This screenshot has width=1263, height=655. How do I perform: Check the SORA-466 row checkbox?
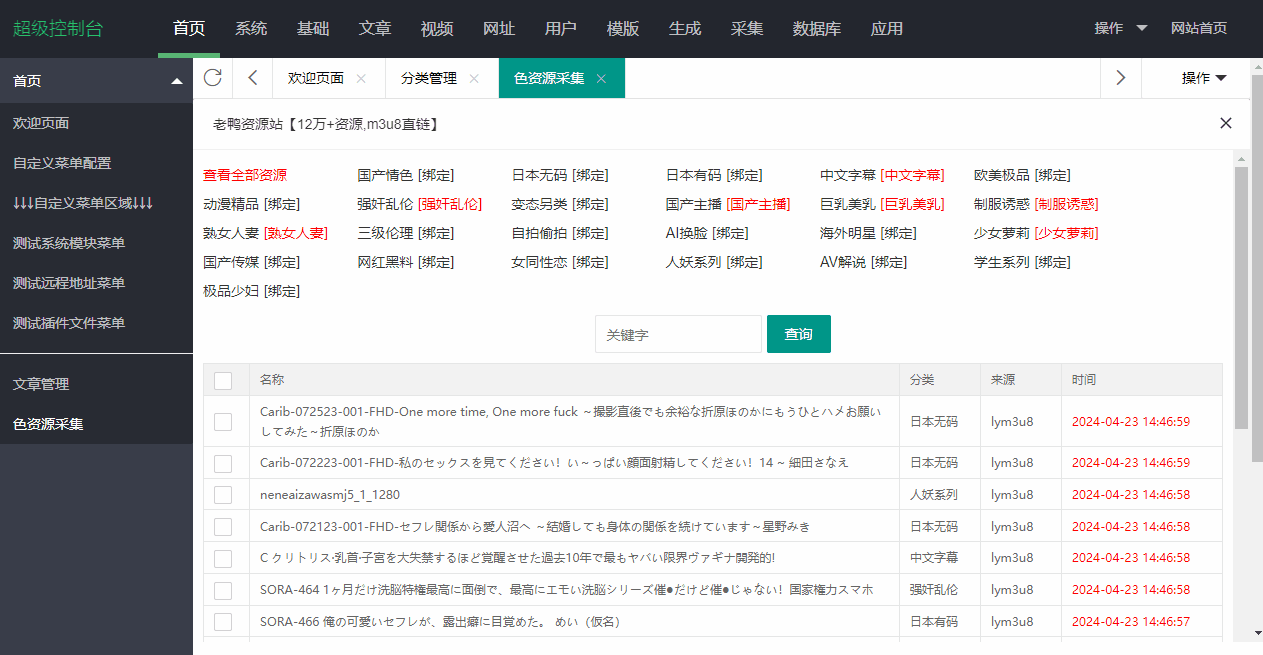click(x=223, y=622)
